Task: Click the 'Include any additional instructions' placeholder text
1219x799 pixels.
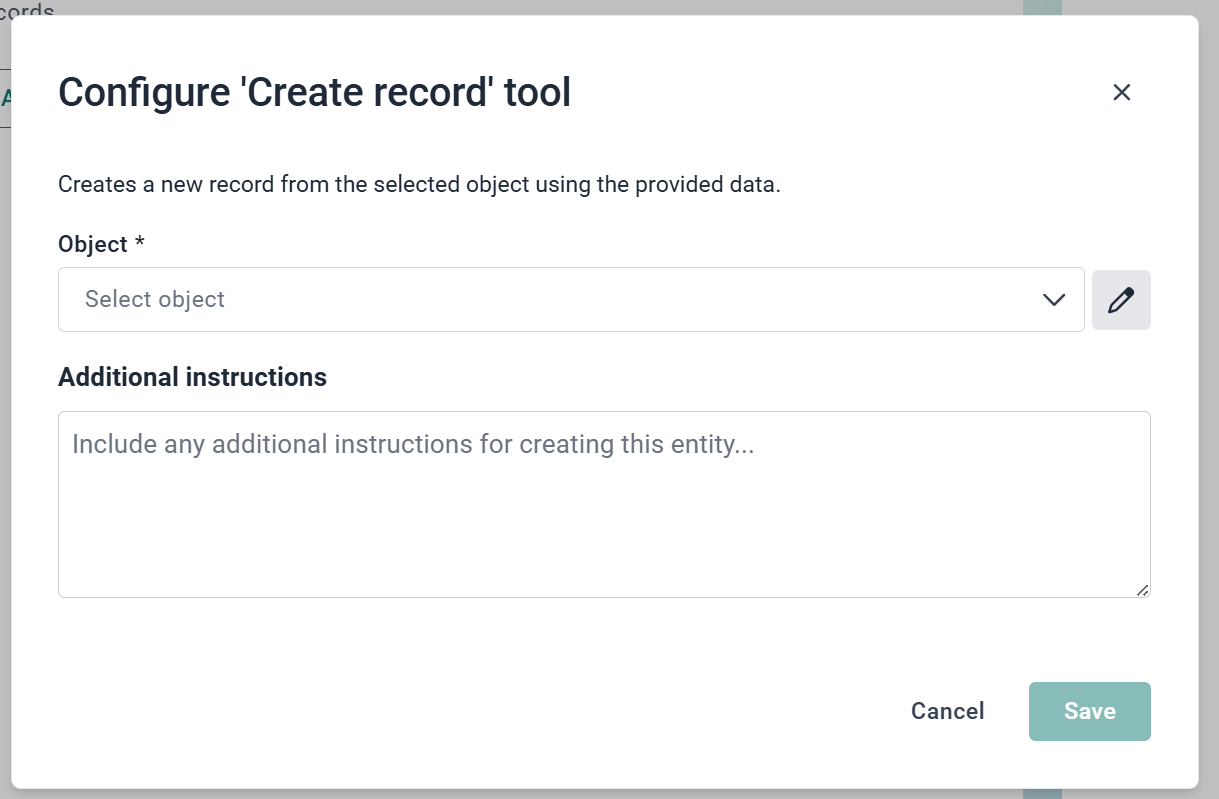Action: pos(412,444)
